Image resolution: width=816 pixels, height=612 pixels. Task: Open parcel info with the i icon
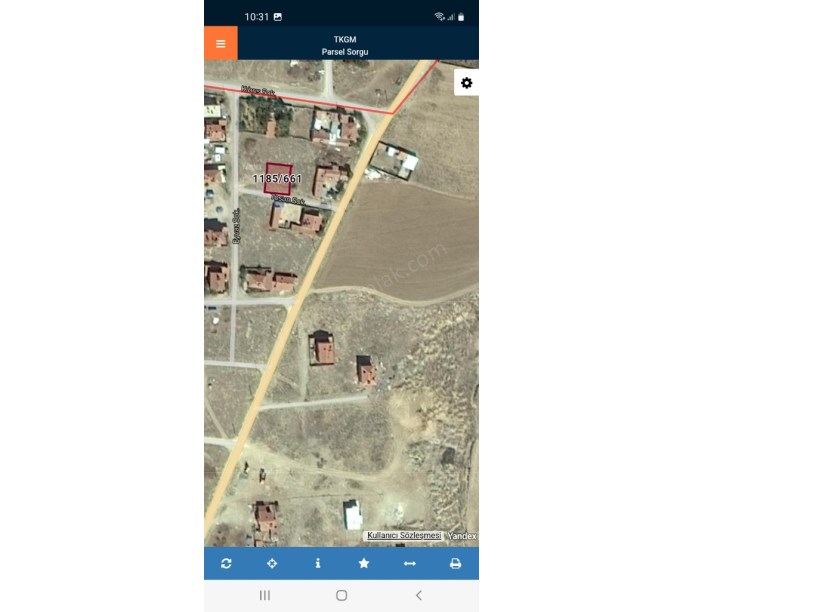[318, 563]
